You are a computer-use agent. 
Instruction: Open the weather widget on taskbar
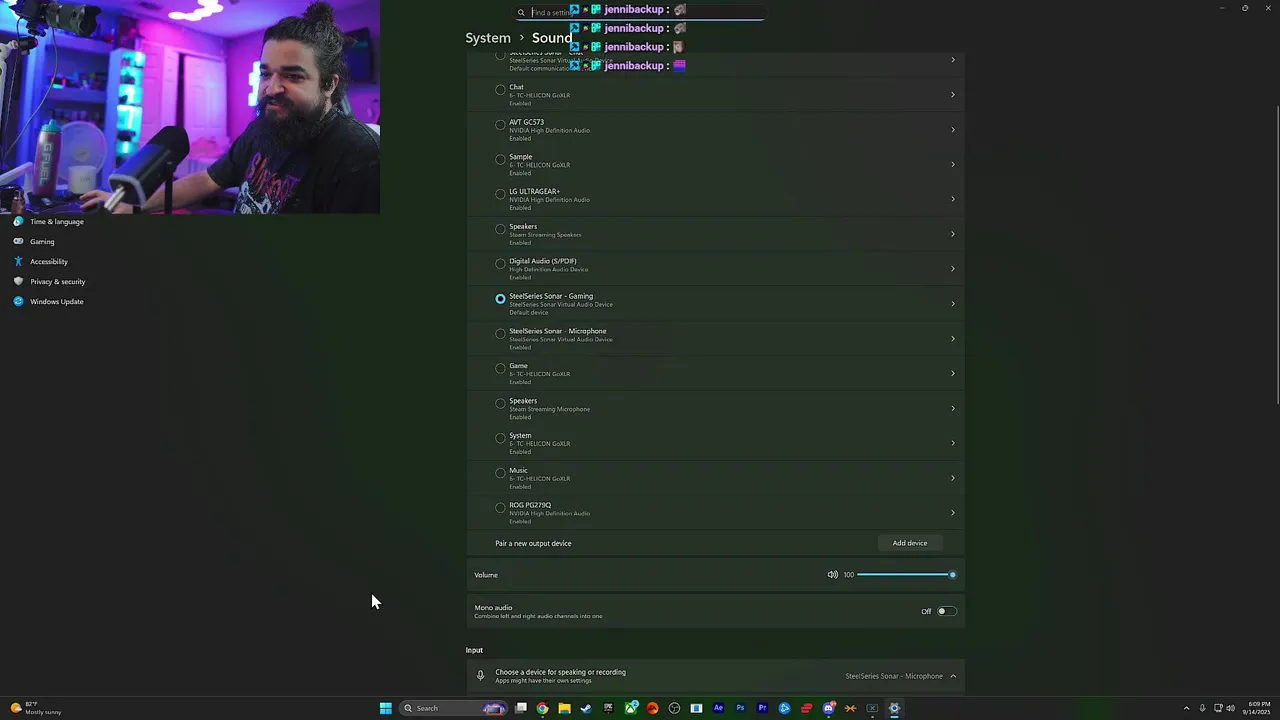[36, 708]
